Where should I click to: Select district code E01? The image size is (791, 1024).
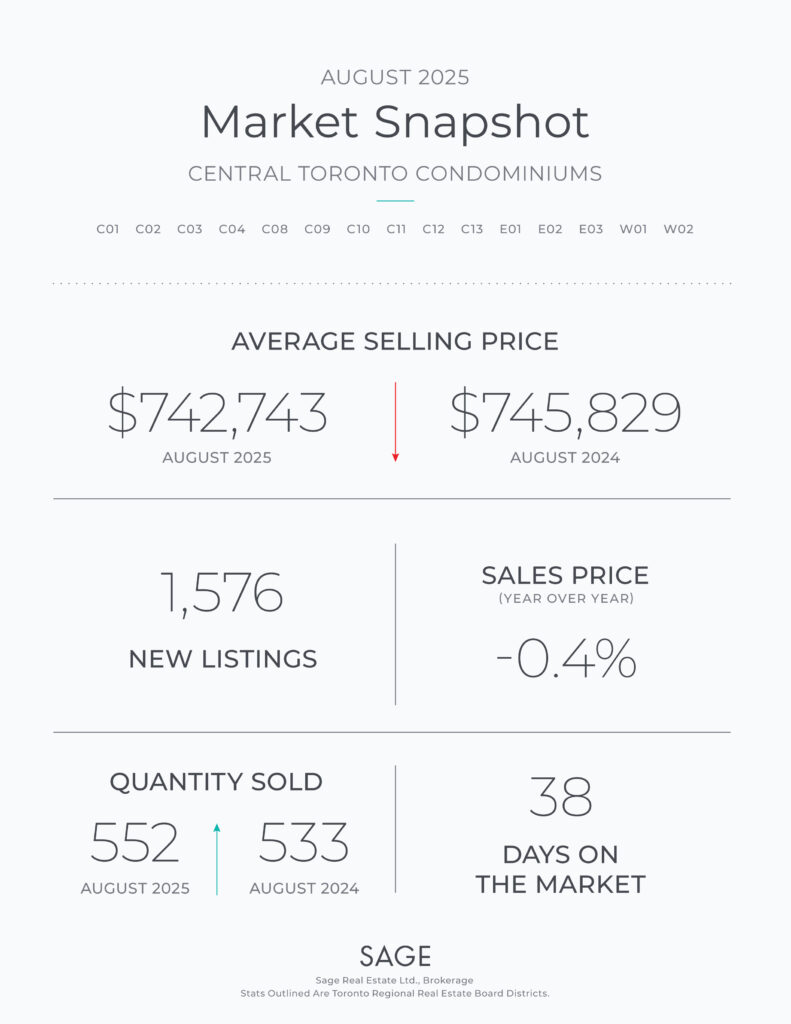tap(510, 229)
